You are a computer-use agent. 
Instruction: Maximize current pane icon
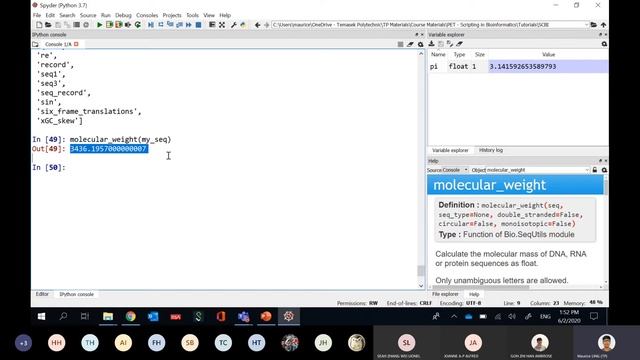(x=212, y=25)
